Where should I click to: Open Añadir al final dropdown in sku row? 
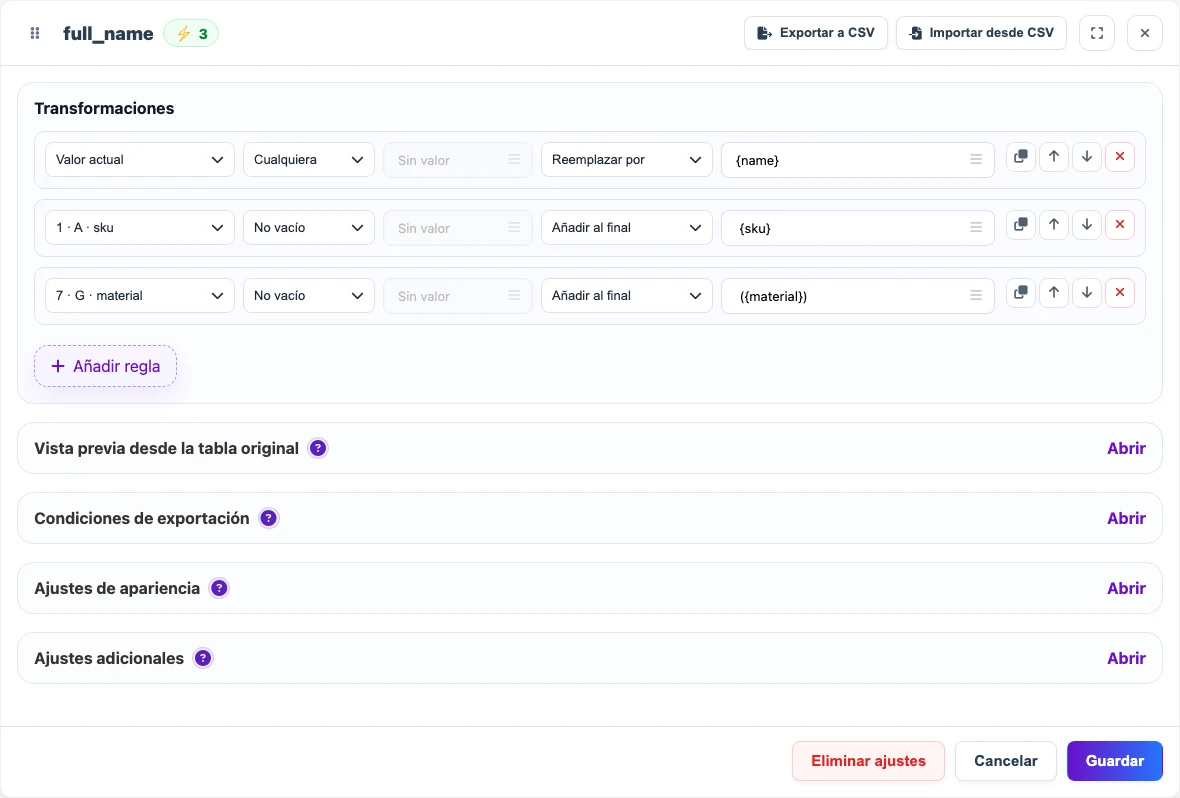pos(627,227)
